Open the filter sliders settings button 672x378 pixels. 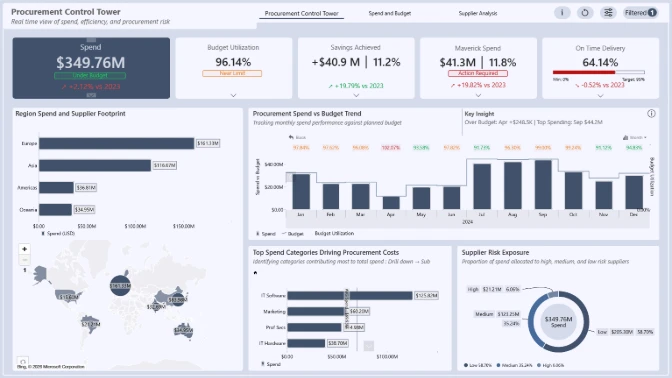click(x=608, y=13)
